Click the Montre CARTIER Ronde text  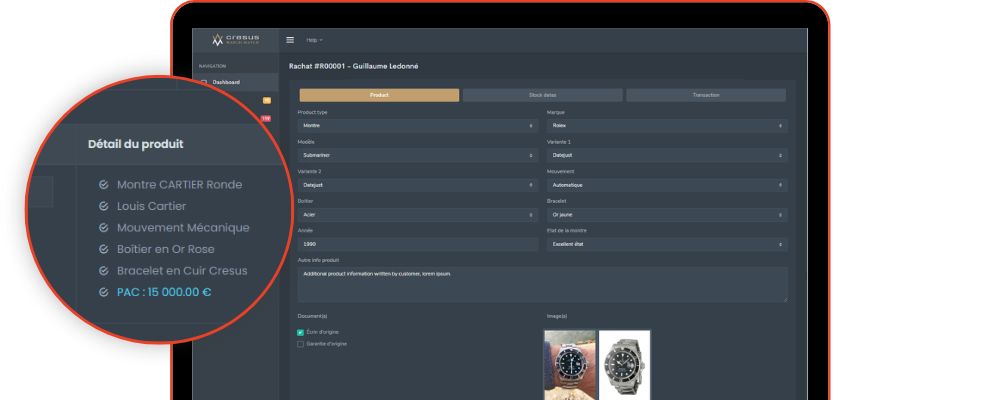coord(179,184)
